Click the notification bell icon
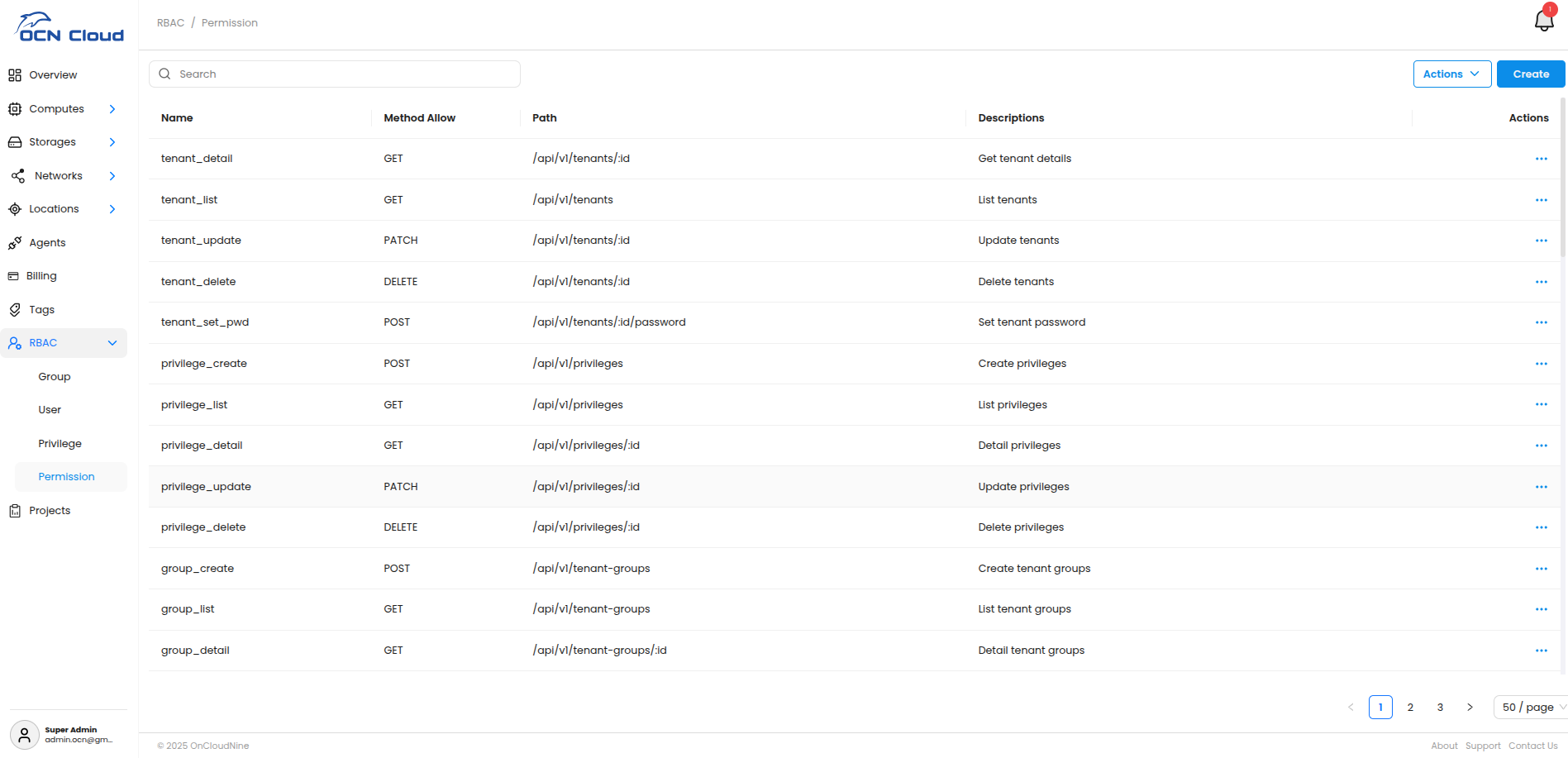 point(1543,21)
